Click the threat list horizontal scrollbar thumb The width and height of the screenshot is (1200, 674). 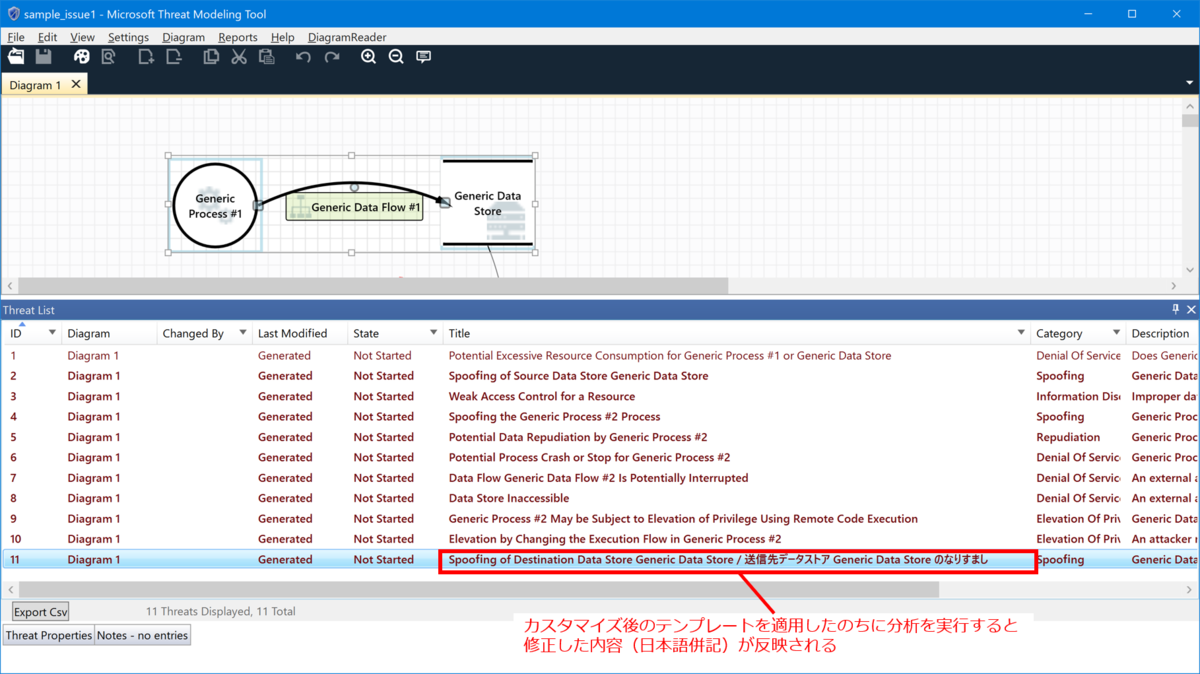(x=479, y=589)
